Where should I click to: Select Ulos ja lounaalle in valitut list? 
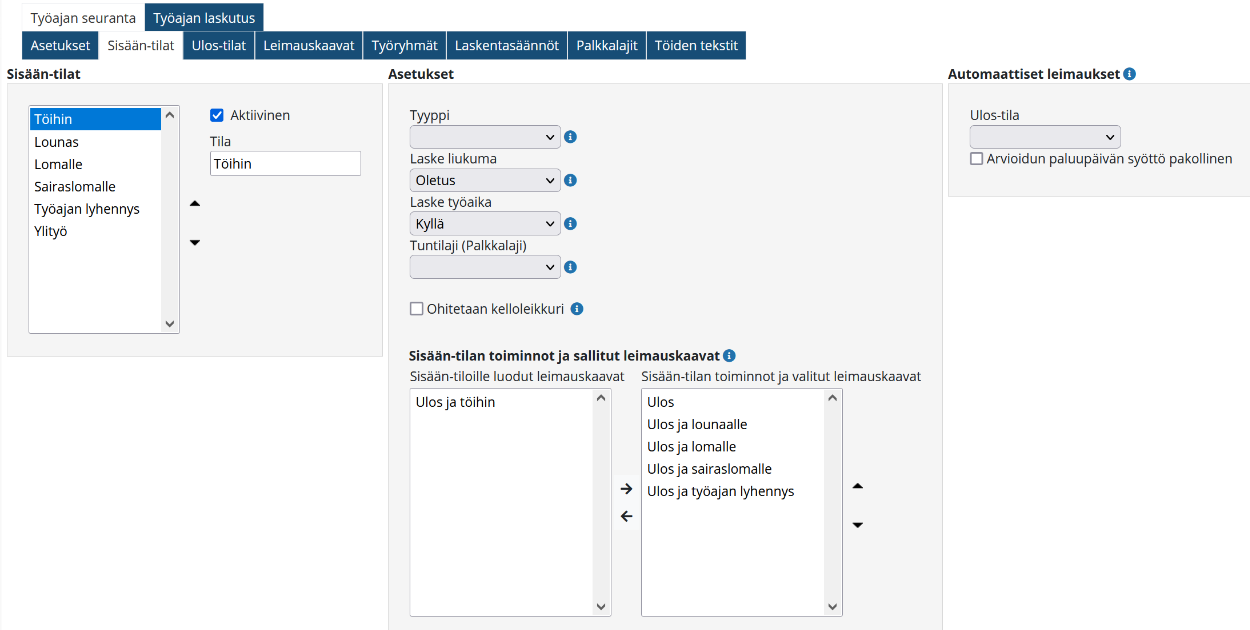pos(697,425)
